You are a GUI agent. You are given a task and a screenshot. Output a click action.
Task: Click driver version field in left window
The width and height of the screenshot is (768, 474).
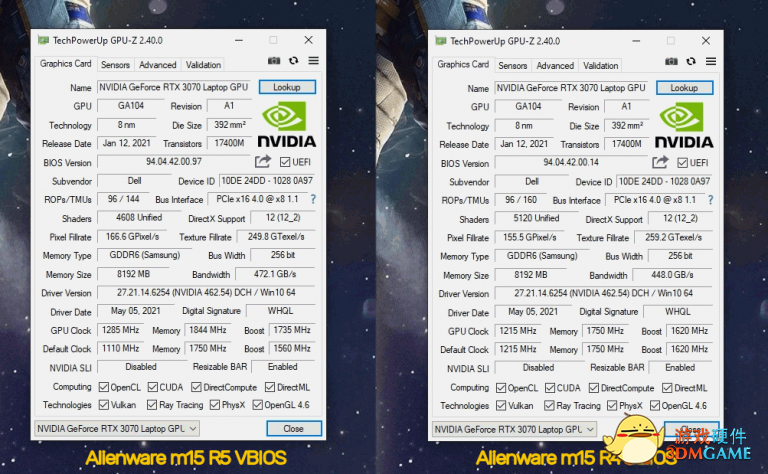pos(206,293)
